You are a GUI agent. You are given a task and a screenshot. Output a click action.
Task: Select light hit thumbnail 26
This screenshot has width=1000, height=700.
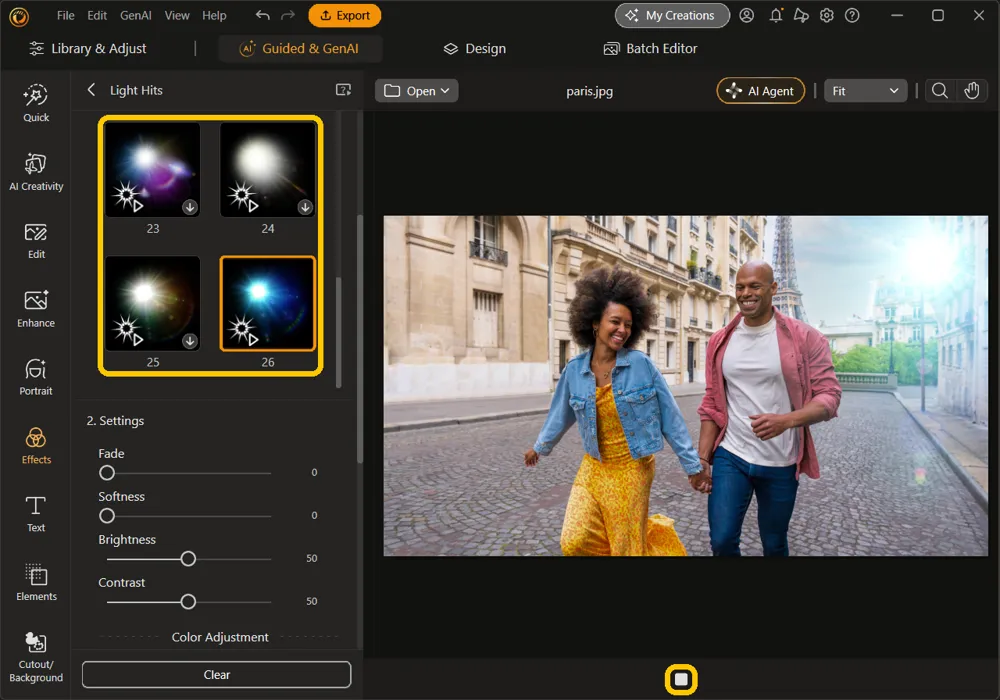click(x=268, y=303)
